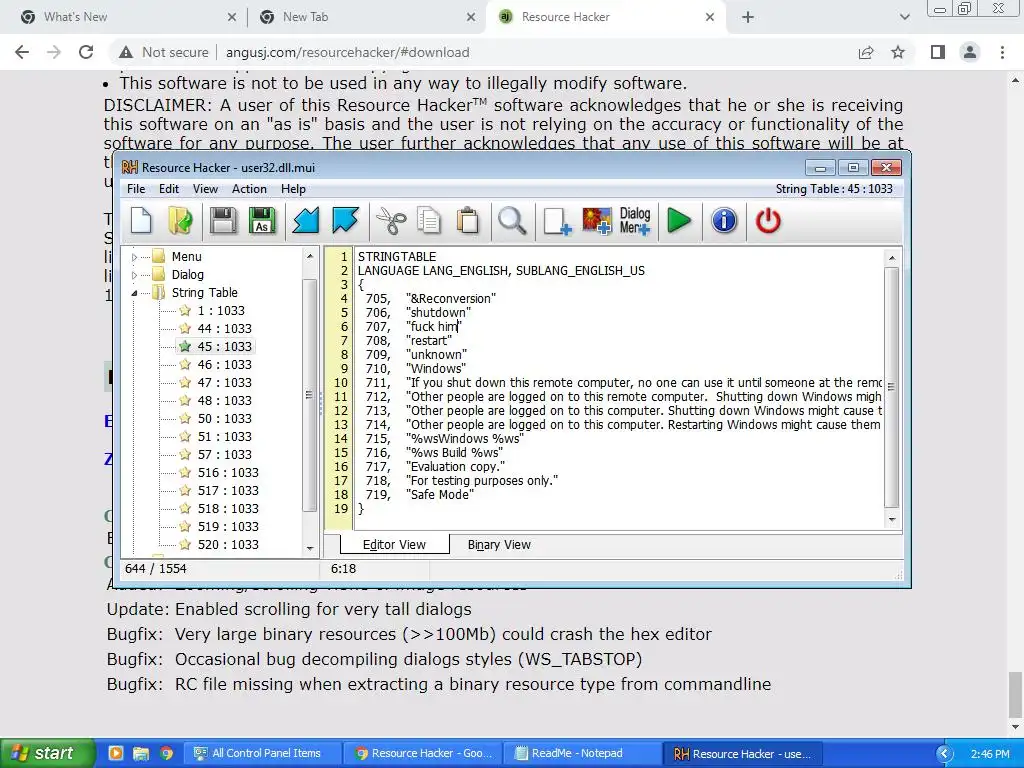Click the tree panel vertical scrollbar thumb

click(310, 395)
